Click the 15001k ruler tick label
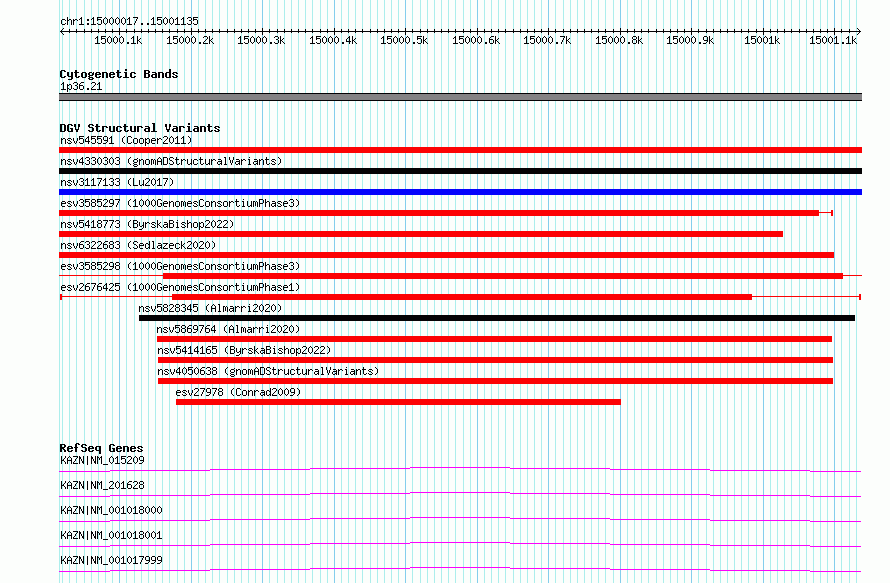 pyautogui.click(x=762, y=40)
